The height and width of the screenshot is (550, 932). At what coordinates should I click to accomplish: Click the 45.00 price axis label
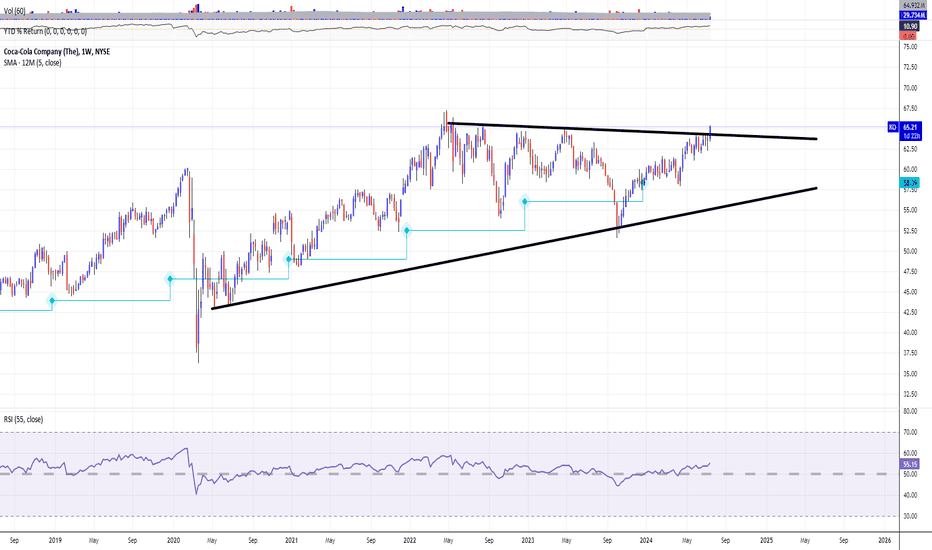pos(910,292)
